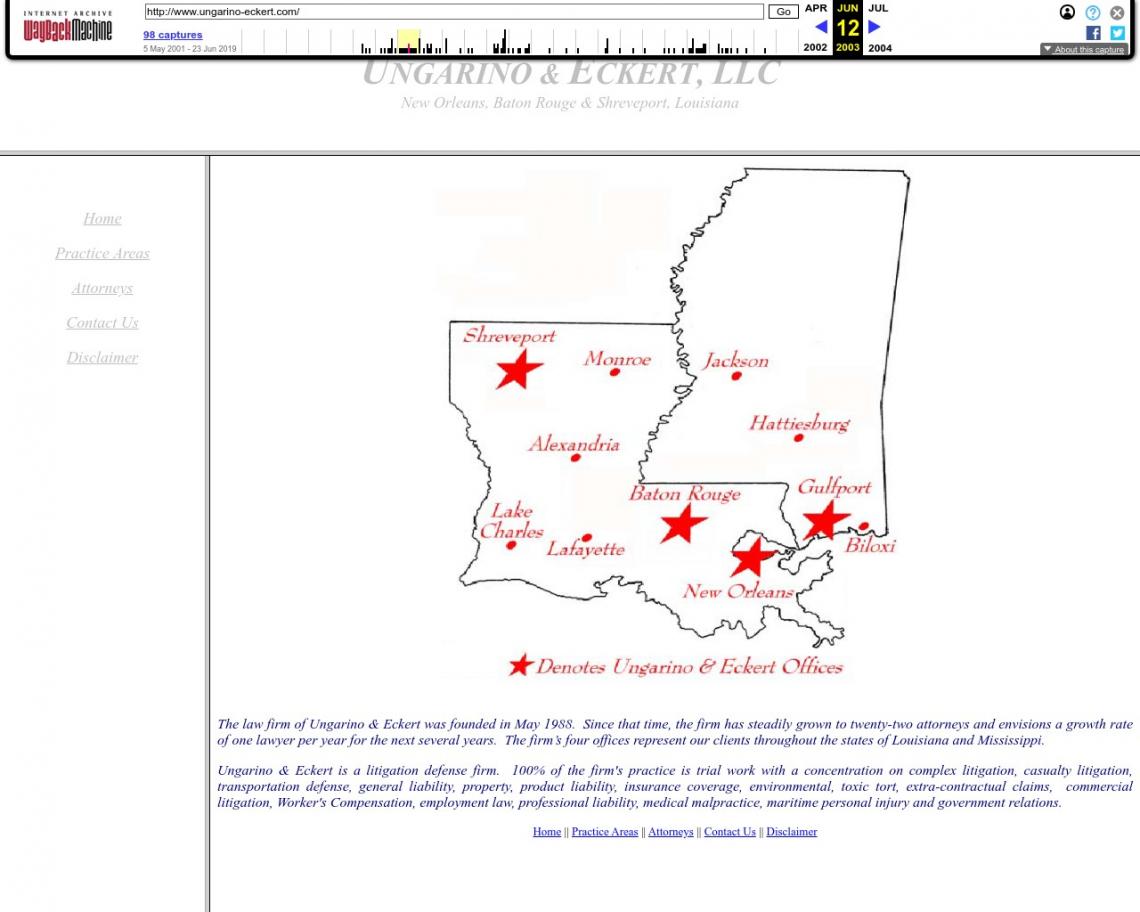The height and width of the screenshot is (912, 1140).
Task: Click the 'Denotes Ungarino & Eckert Offices' legend text
Action: click(x=689, y=667)
